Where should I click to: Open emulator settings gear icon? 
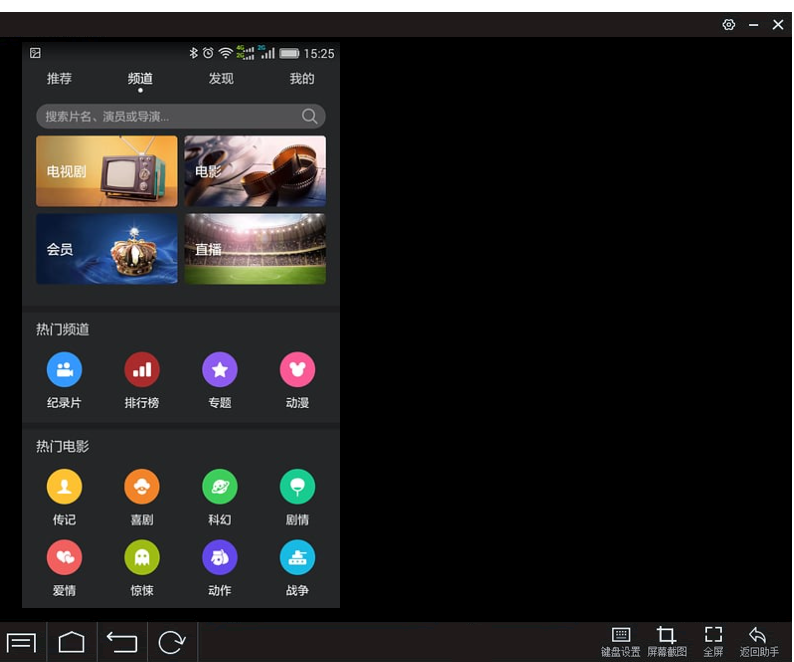click(x=729, y=24)
